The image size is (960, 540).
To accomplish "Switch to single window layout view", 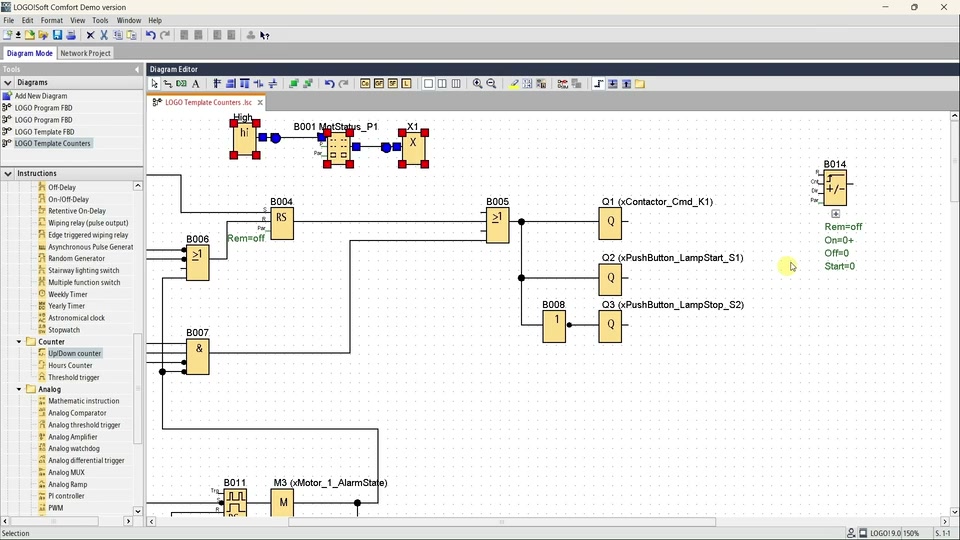I will click(429, 84).
